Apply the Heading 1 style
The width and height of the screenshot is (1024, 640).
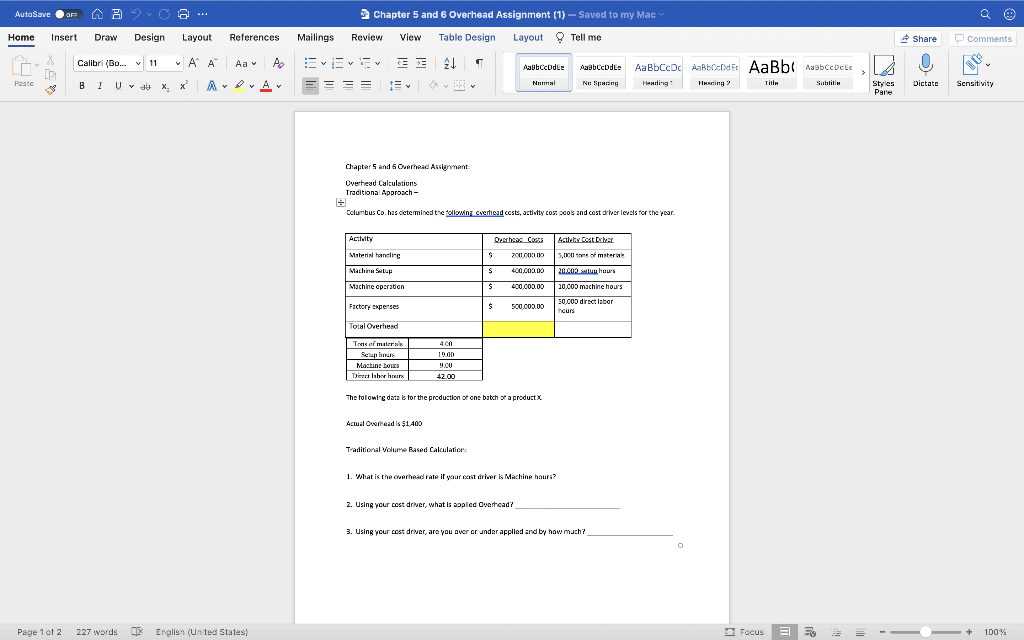point(657,72)
